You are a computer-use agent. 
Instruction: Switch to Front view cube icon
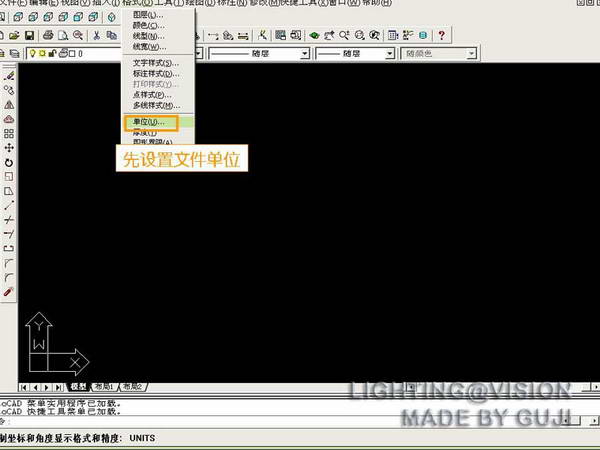[x=78, y=17]
